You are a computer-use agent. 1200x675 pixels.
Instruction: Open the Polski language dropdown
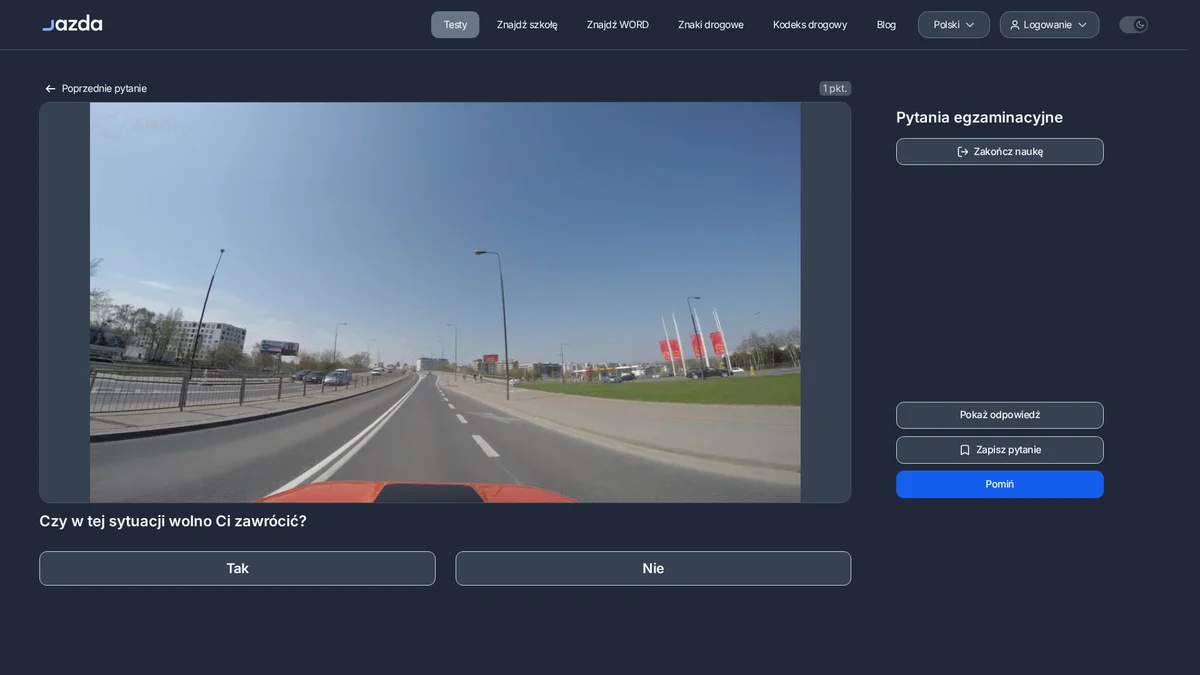954,25
